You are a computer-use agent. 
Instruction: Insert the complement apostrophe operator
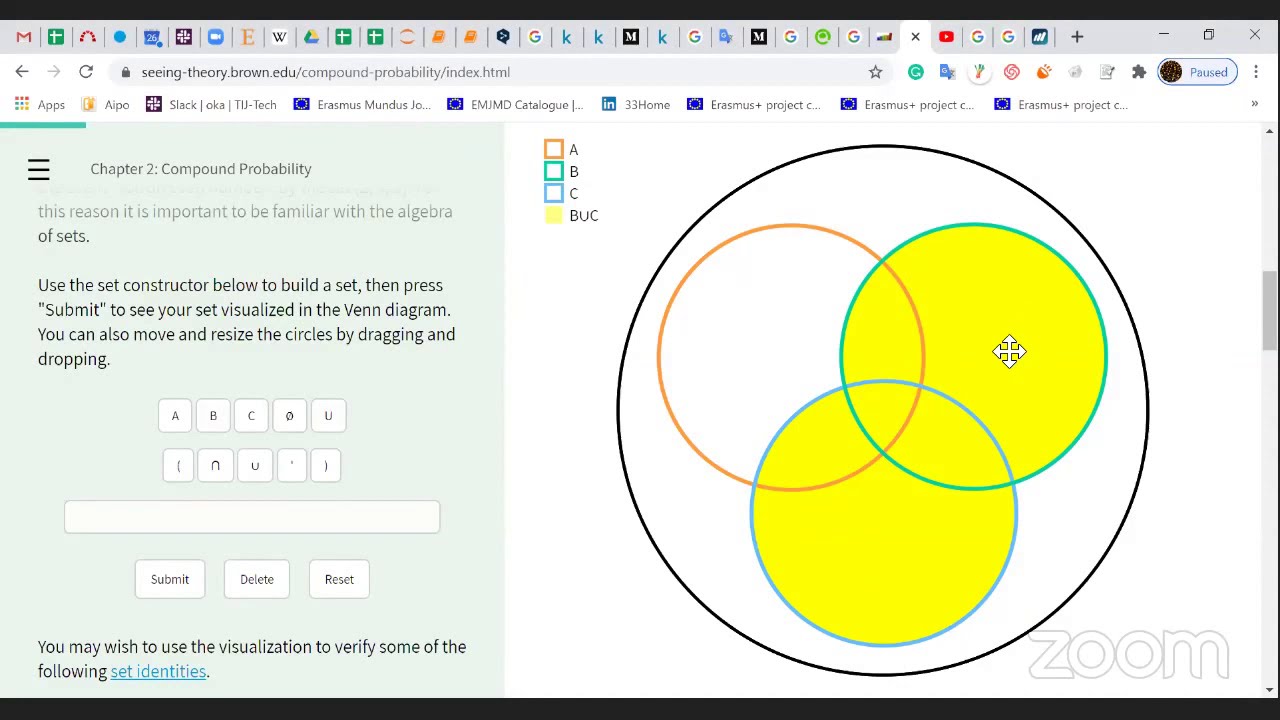(291, 466)
